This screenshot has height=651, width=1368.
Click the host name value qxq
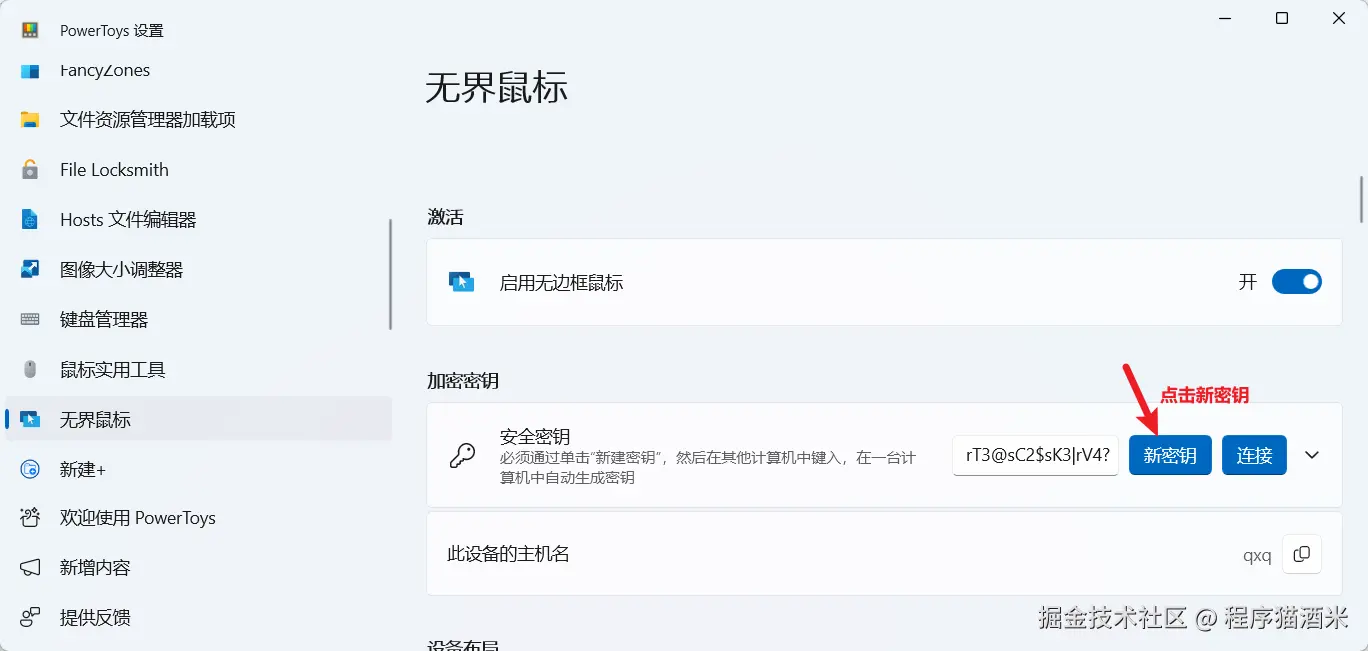click(x=1257, y=555)
